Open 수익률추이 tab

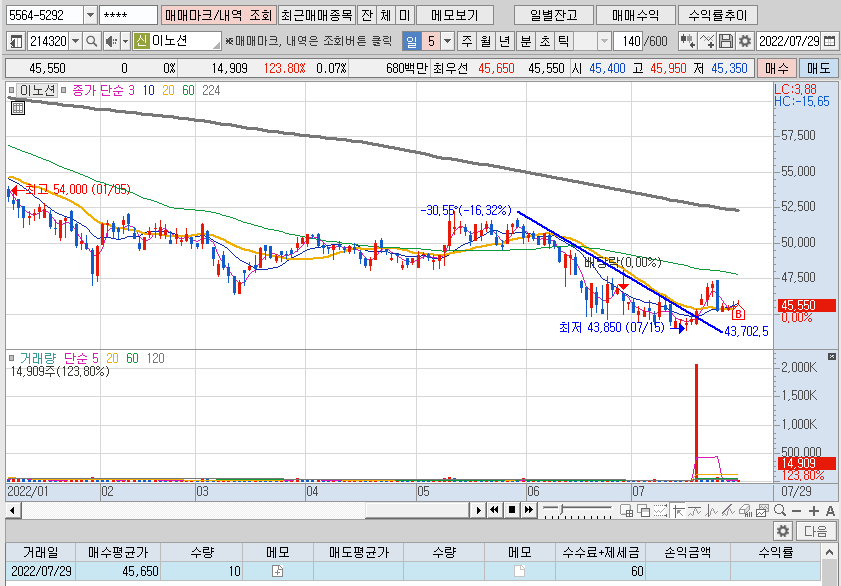pyautogui.click(x=718, y=15)
